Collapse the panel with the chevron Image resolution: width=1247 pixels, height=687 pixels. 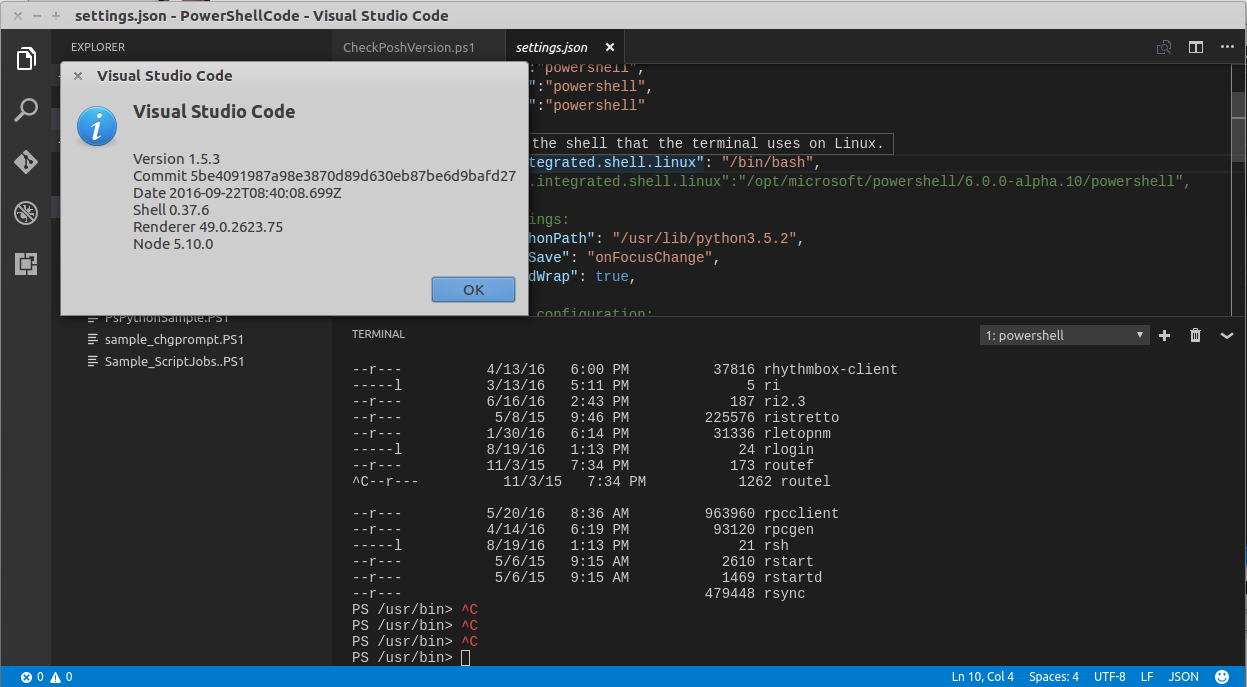pyautogui.click(x=1227, y=335)
